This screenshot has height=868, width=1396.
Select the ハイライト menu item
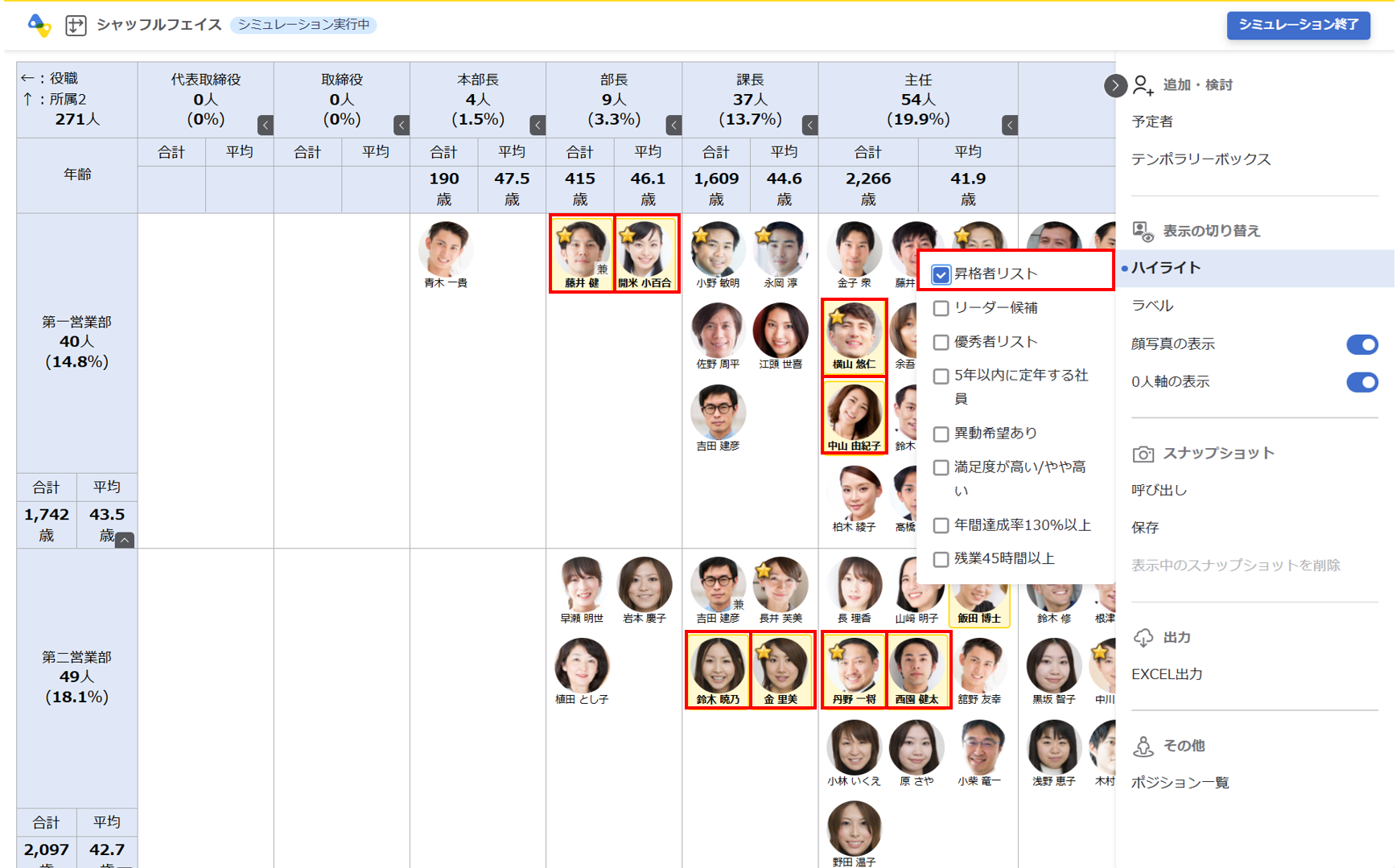pos(1166,268)
